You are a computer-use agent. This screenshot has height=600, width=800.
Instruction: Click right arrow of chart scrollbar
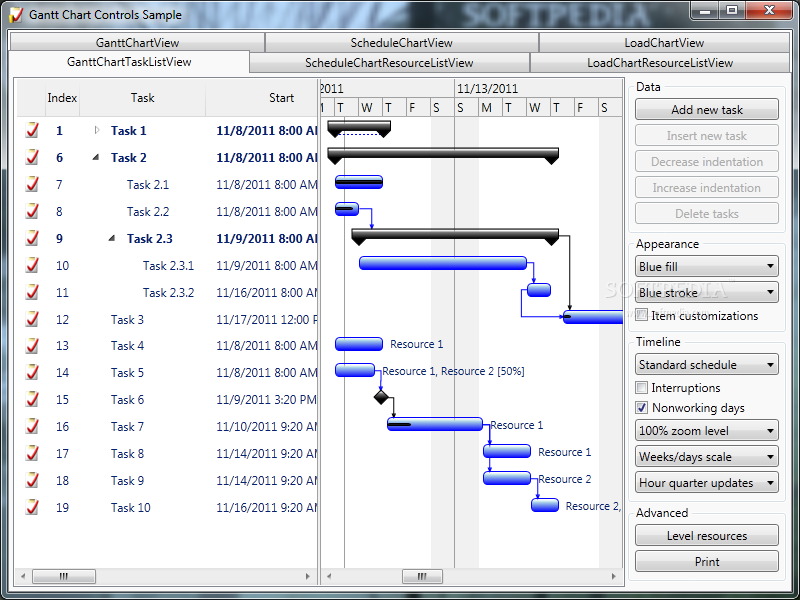coord(614,577)
